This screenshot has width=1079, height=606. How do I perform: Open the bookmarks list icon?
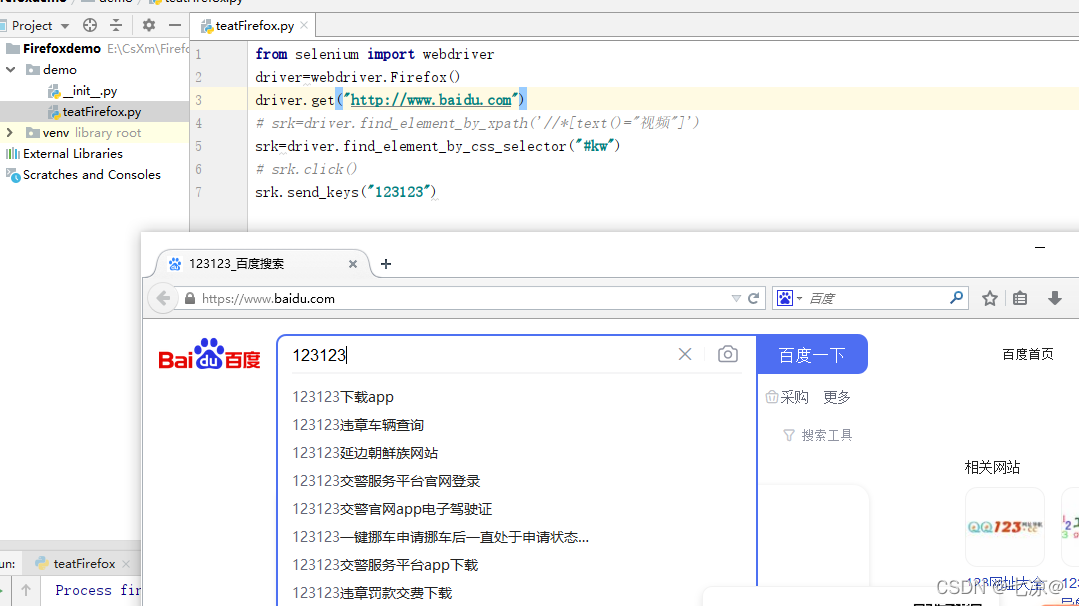(x=1020, y=299)
